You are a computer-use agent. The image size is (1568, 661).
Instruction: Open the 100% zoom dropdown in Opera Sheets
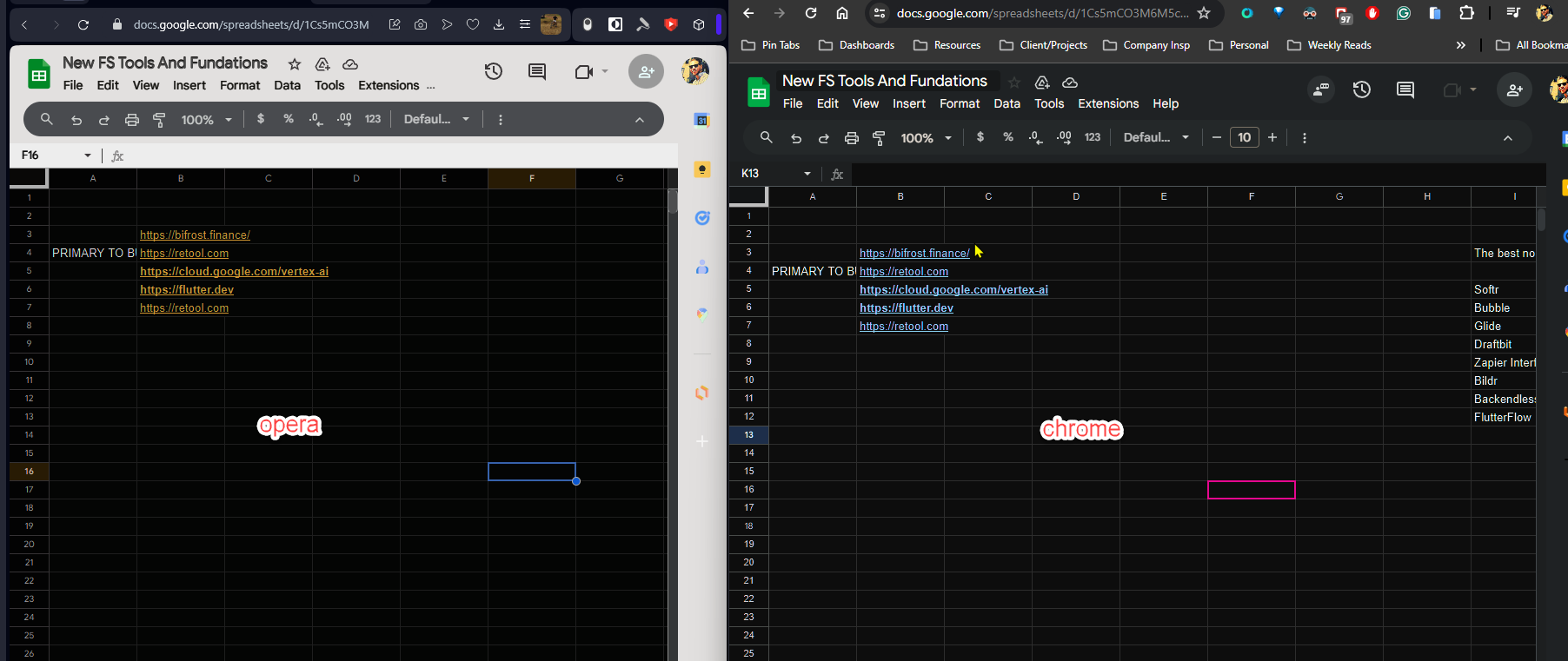(207, 120)
